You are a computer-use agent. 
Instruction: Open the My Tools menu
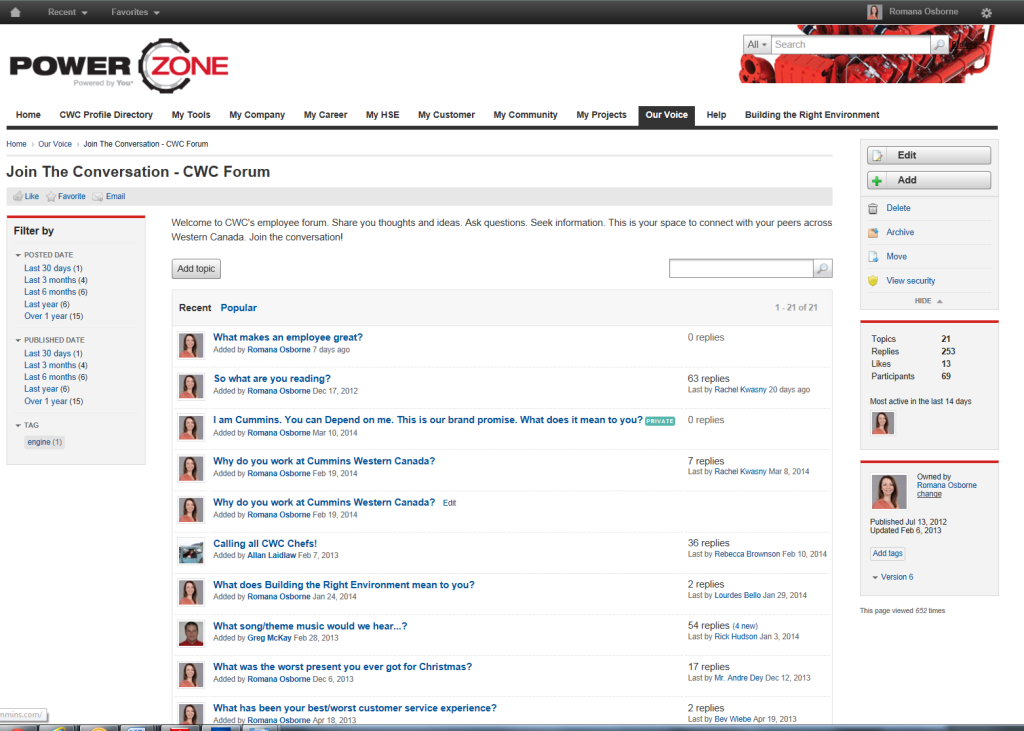[x=191, y=115]
